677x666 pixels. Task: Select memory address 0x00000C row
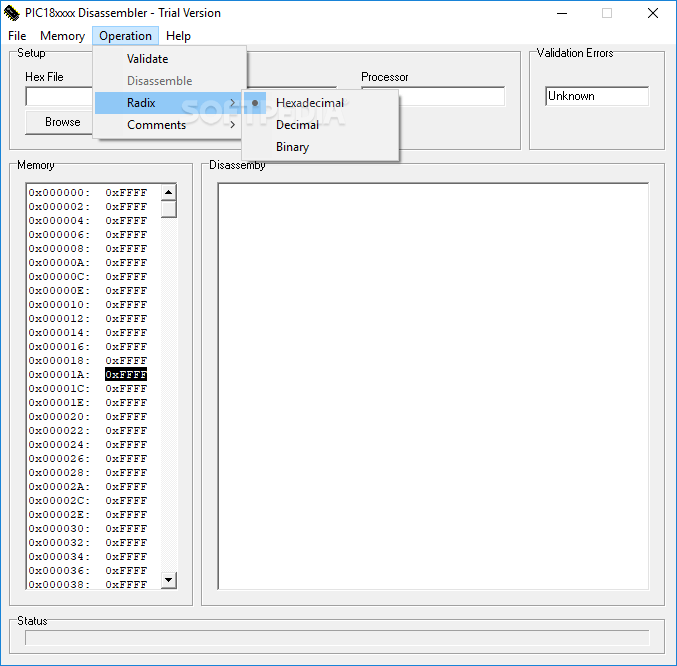click(88, 277)
